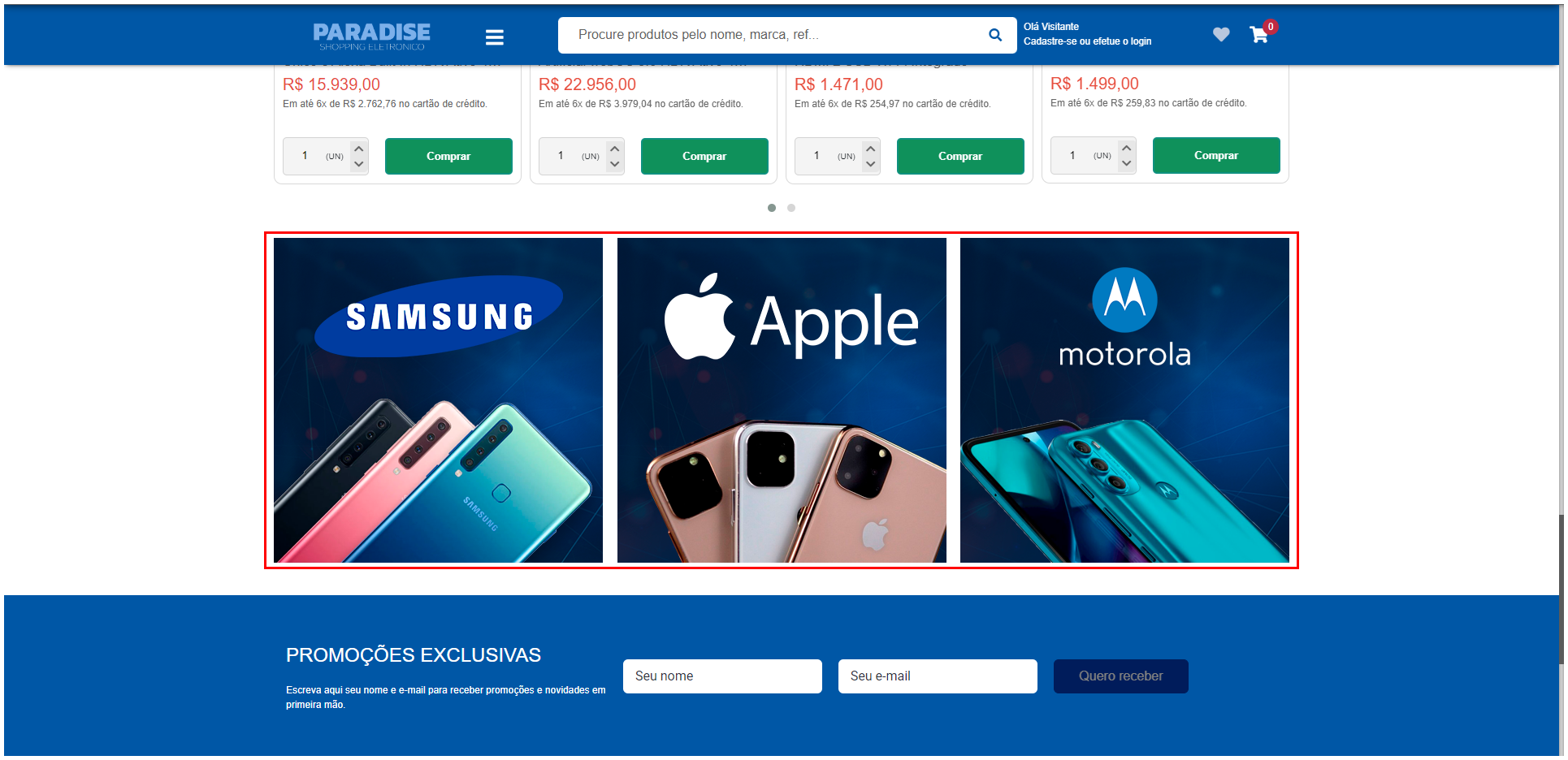Select the second carousel page dot
1568x760 pixels.
point(791,208)
